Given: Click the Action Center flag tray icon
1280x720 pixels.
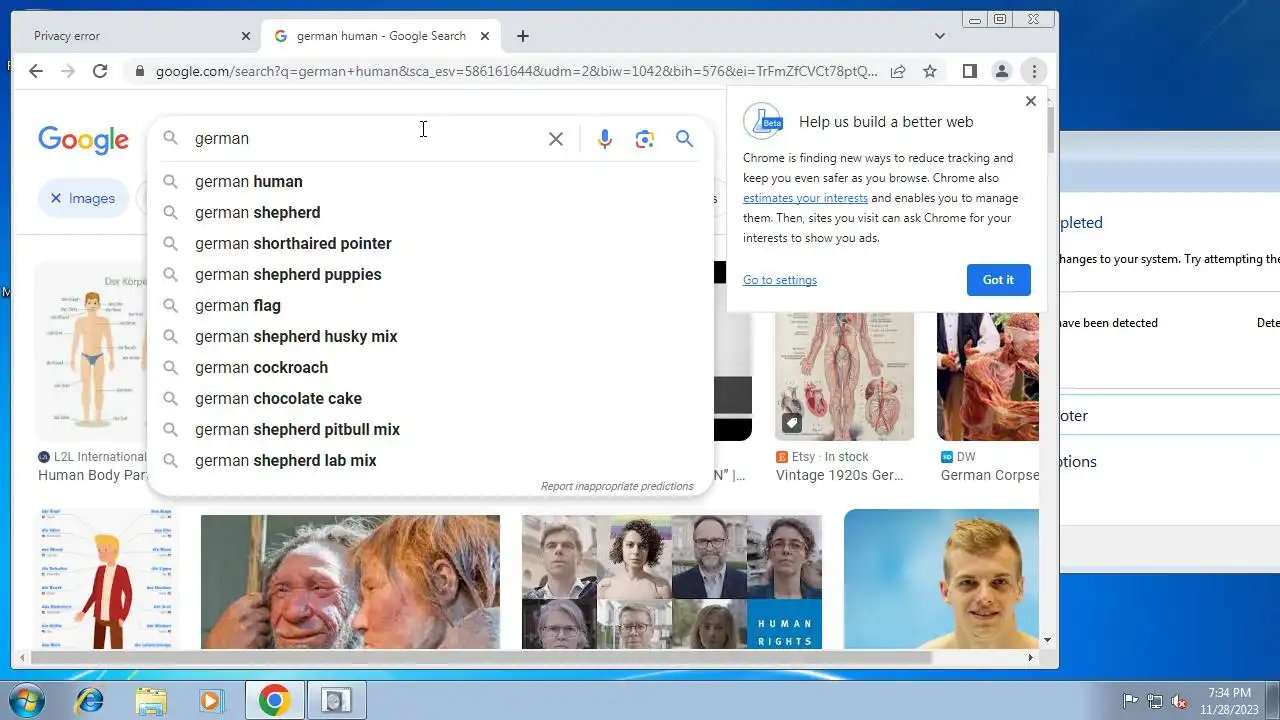Looking at the screenshot, I should (1131, 701).
